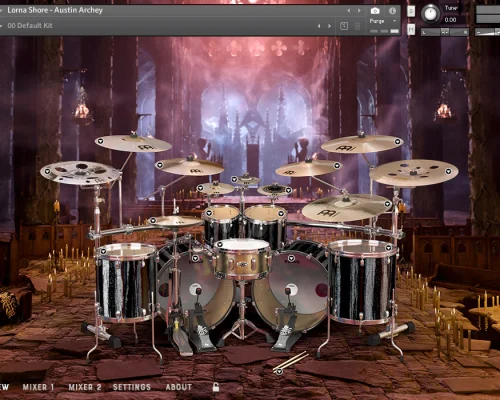Open the left trash stack cymbal selector arrow
The image size is (500, 400).
47,171
